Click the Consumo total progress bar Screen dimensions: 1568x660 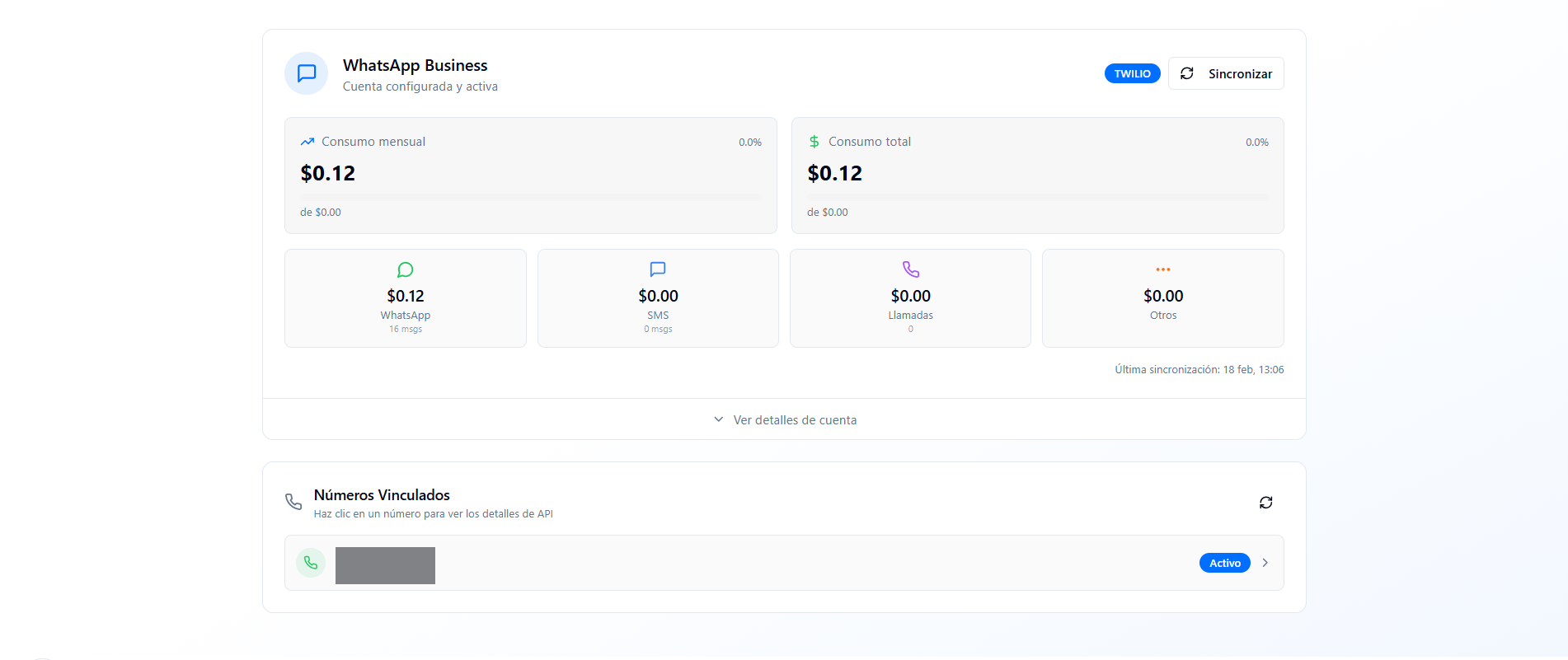click(x=1038, y=197)
